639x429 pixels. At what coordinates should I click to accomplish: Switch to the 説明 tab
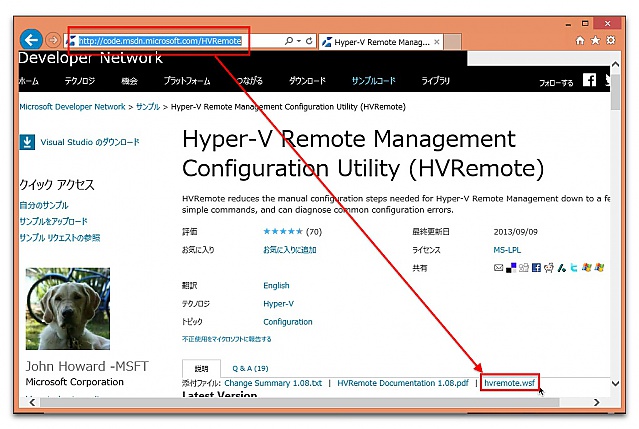201,368
